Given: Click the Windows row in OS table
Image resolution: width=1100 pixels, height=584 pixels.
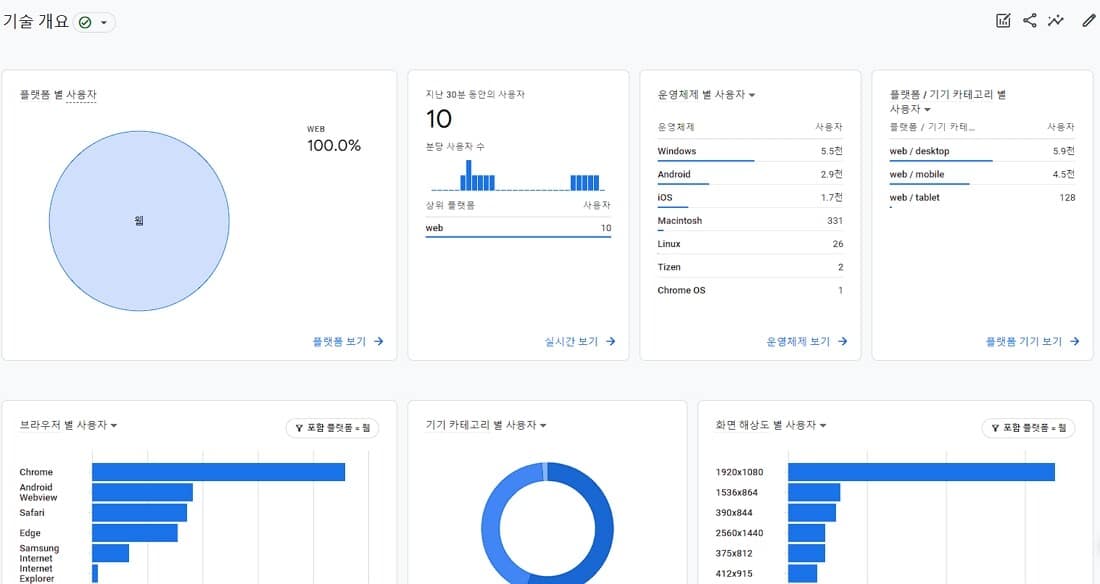Looking at the screenshot, I should (x=750, y=151).
